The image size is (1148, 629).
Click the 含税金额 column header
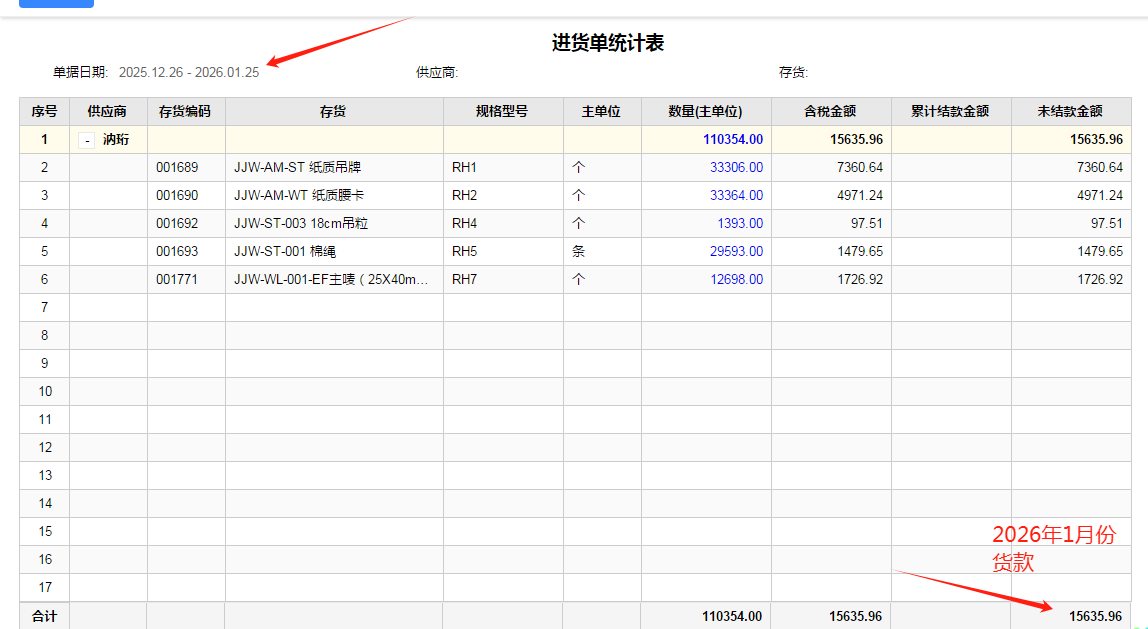[x=830, y=112]
